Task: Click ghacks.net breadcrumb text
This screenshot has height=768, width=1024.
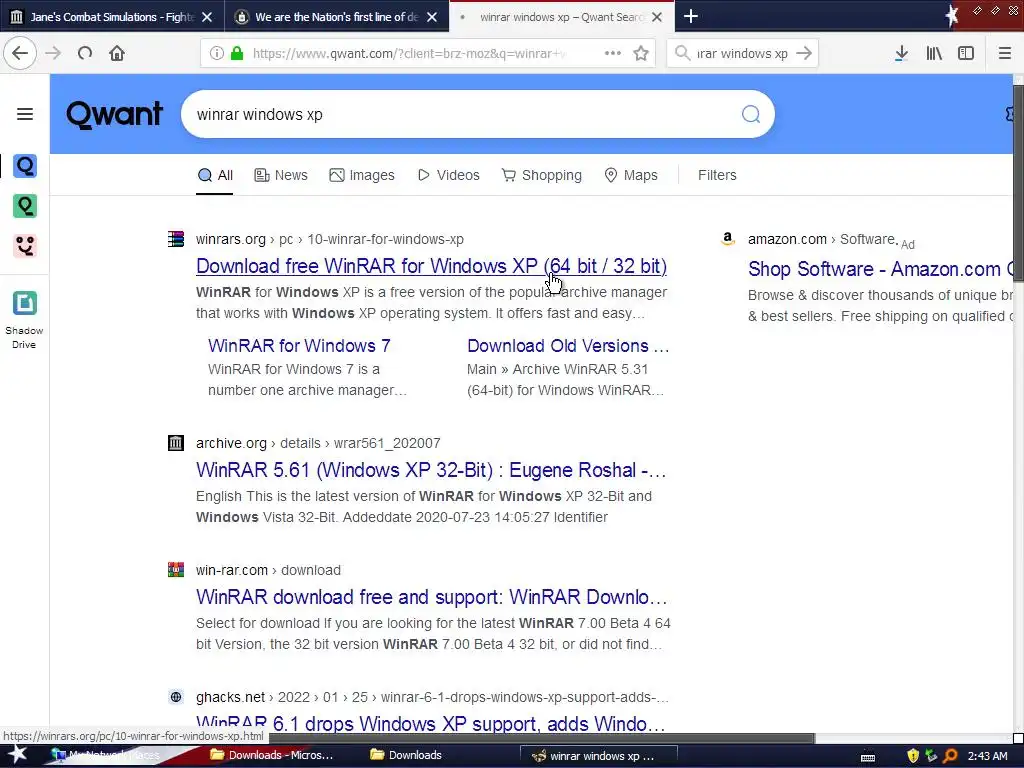Action: [x=432, y=697]
